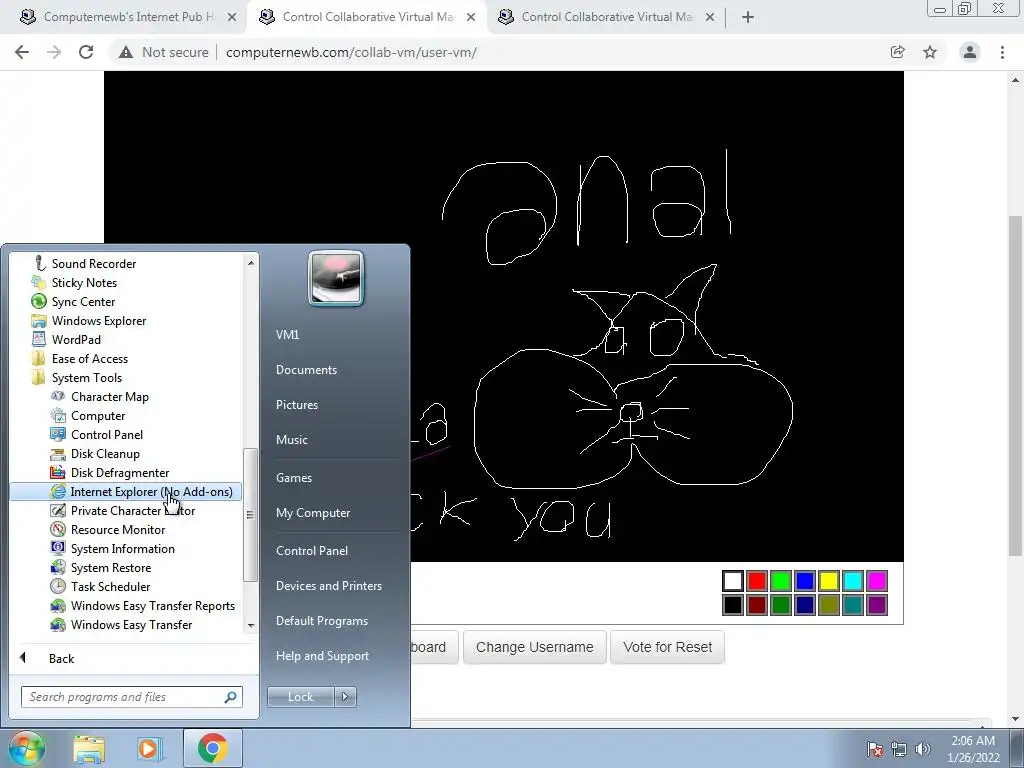Pick the red color swatch

coord(757,581)
